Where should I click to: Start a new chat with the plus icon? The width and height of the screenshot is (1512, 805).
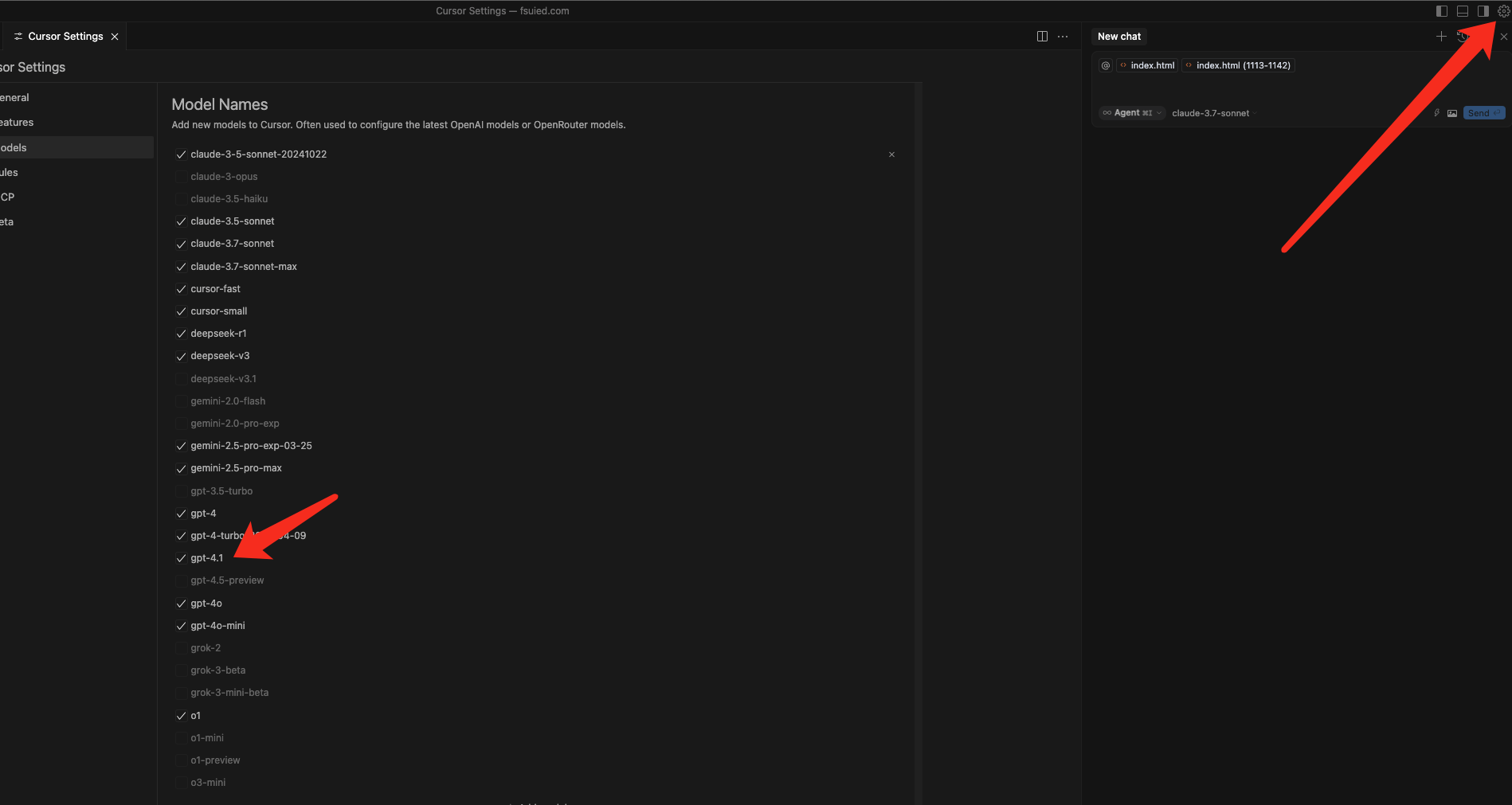coord(1441,37)
